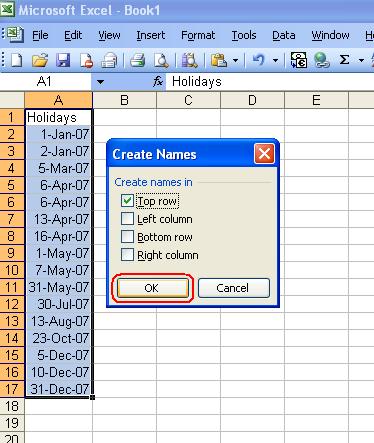The height and width of the screenshot is (443, 374).
Task: Click cell with date 7-May-07
Action: [58, 270]
